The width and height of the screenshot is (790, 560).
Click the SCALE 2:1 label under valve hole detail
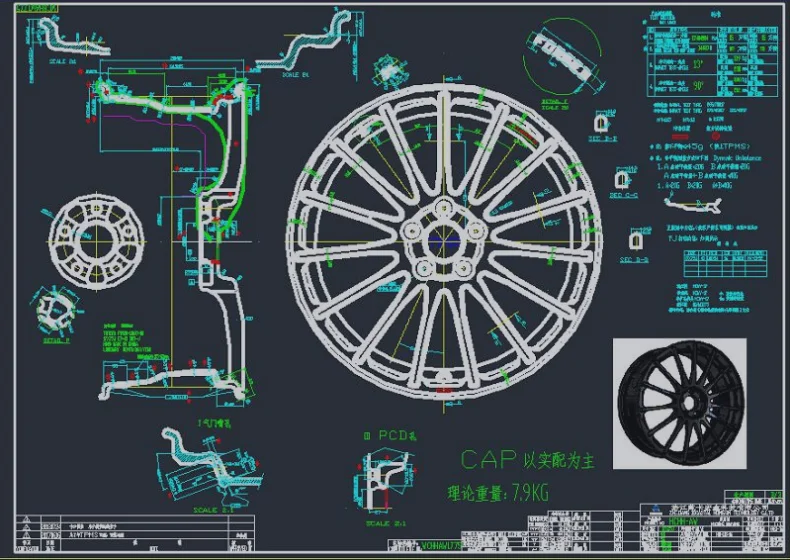click(x=213, y=510)
